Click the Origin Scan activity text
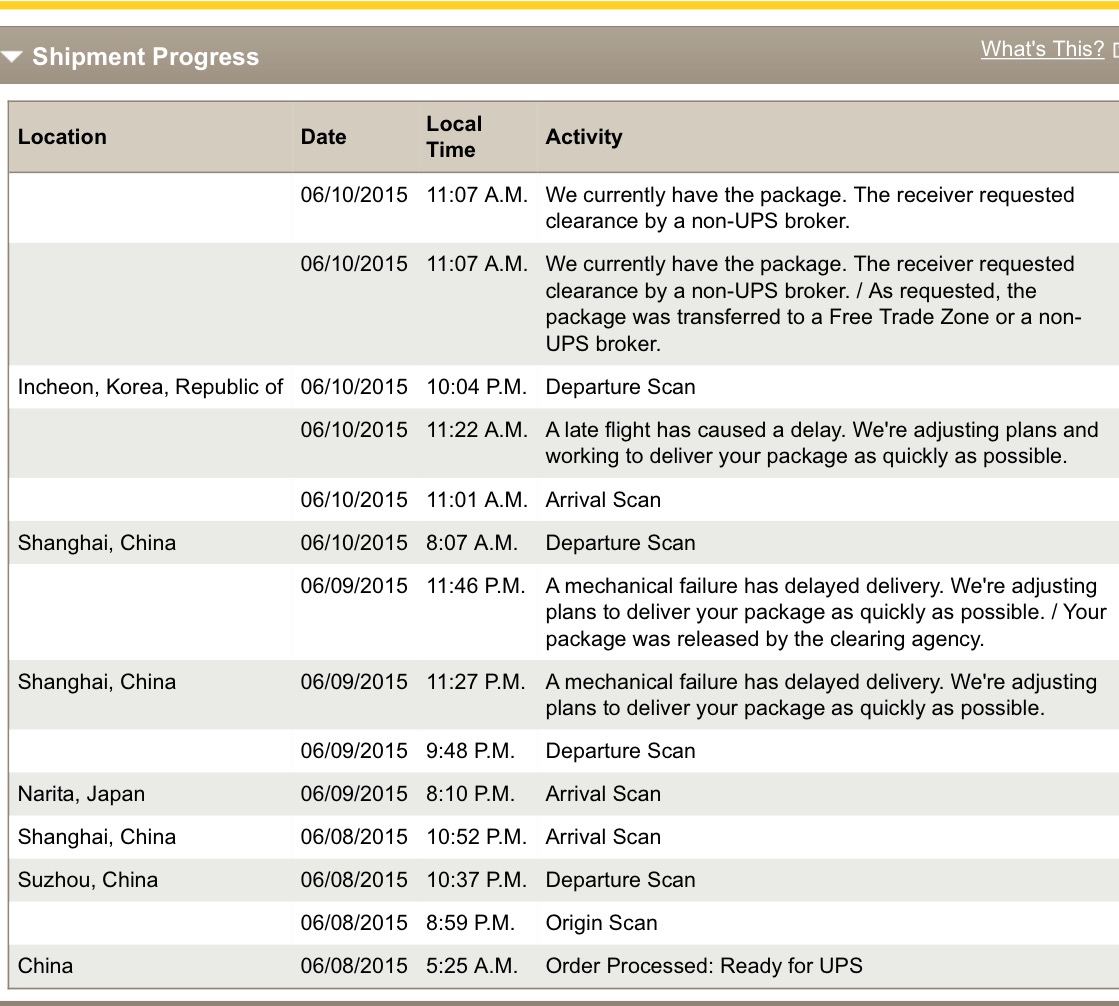1119x1006 pixels. 601,923
